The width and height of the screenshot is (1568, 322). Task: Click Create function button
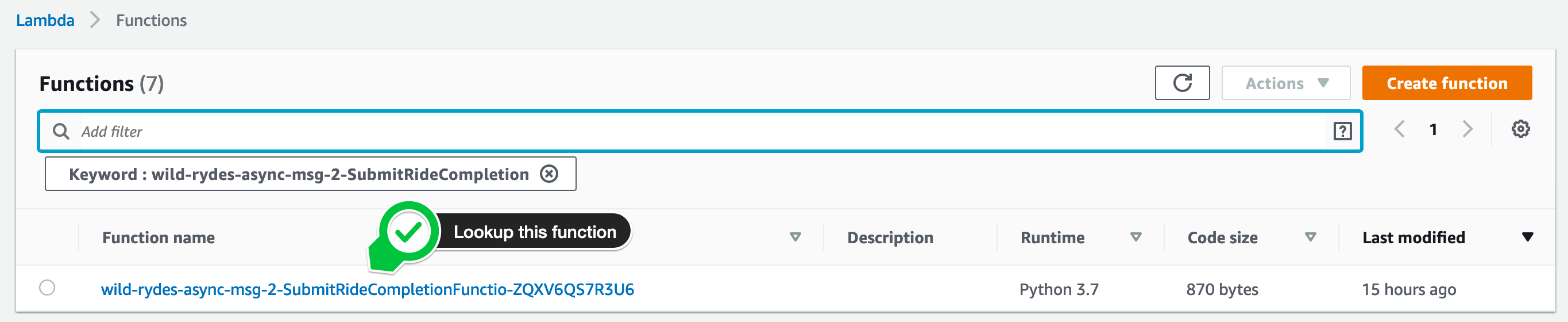click(1447, 83)
